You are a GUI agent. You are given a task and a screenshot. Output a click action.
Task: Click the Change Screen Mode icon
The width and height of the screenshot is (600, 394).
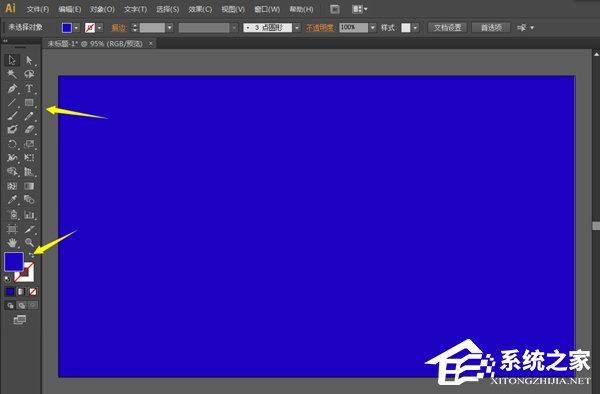[x=20, y=320]
